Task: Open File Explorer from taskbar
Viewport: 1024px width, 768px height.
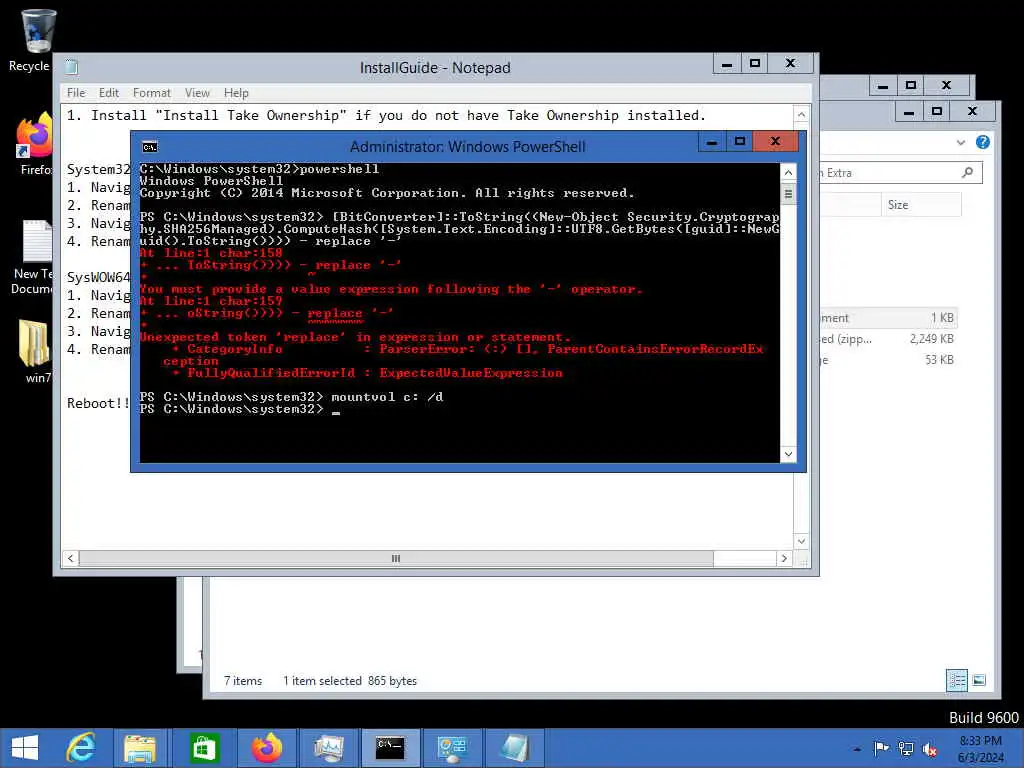Action: click(140, 748)
